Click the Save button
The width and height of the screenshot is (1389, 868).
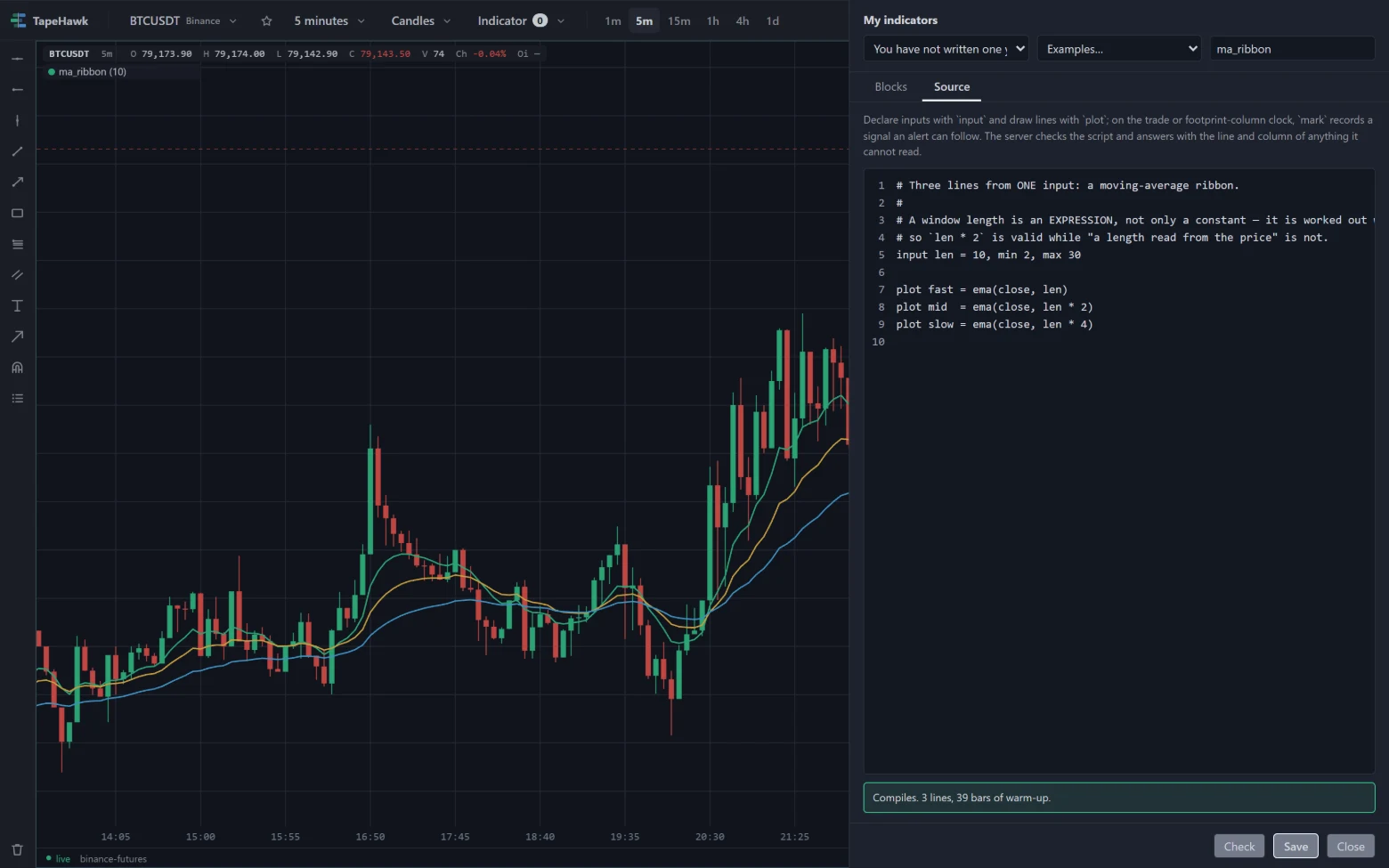pyautogui.click(x=1296, y=847)
